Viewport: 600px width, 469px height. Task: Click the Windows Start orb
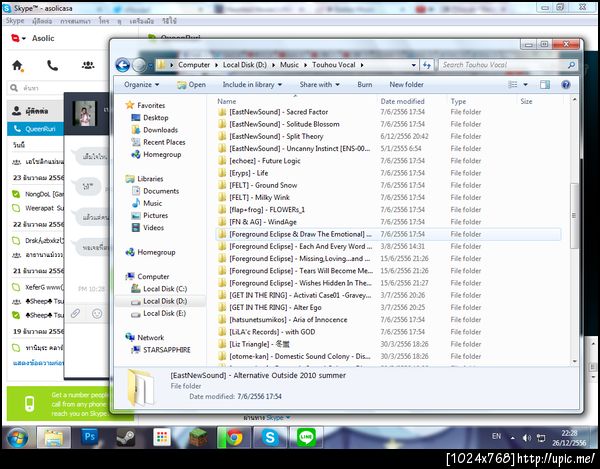pyautogui.click(x=17, y=438)
